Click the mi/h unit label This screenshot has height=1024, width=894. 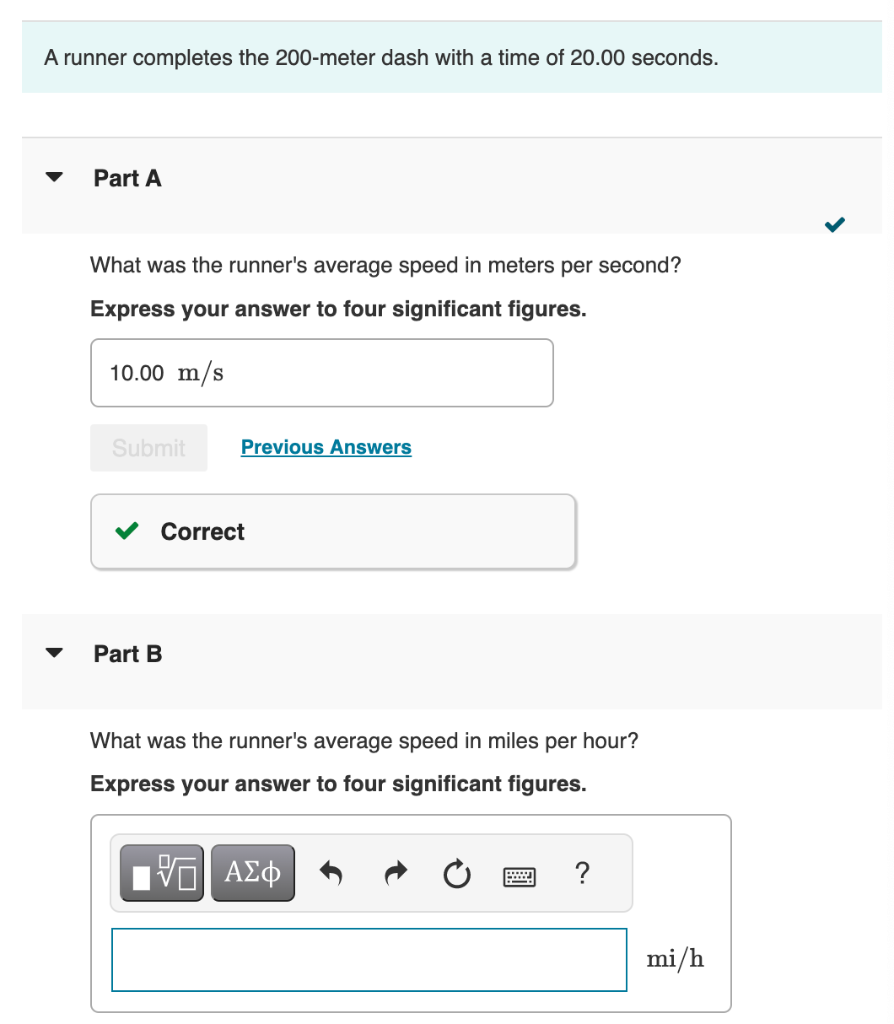click(674, 958)
